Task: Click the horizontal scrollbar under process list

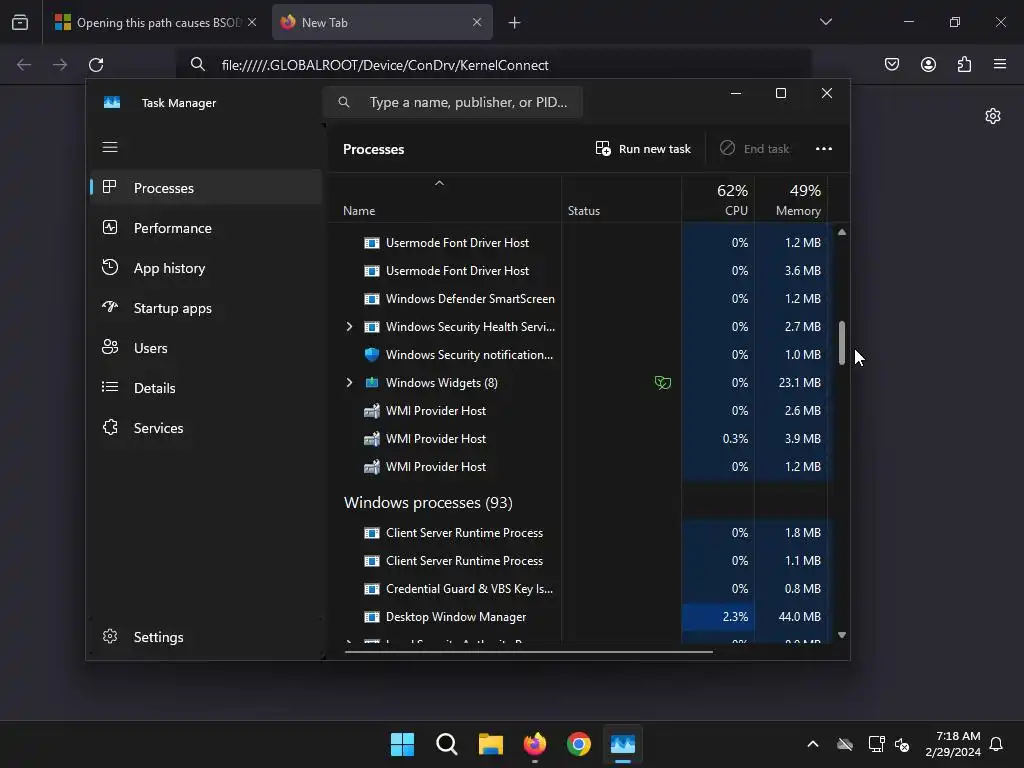Action: pyautogui.click(x=528, y=651)
